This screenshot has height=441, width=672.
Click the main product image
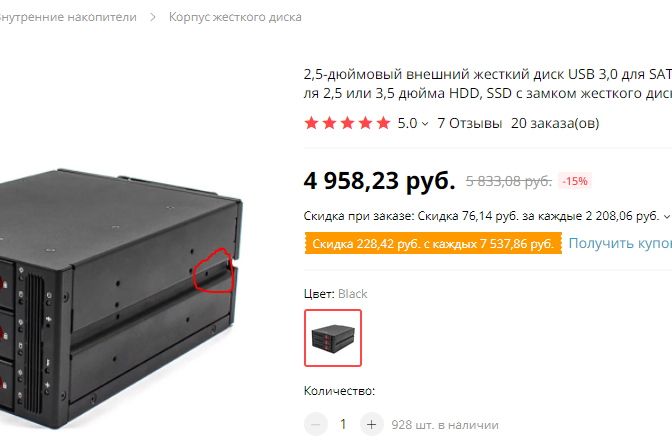click(121, 298)
